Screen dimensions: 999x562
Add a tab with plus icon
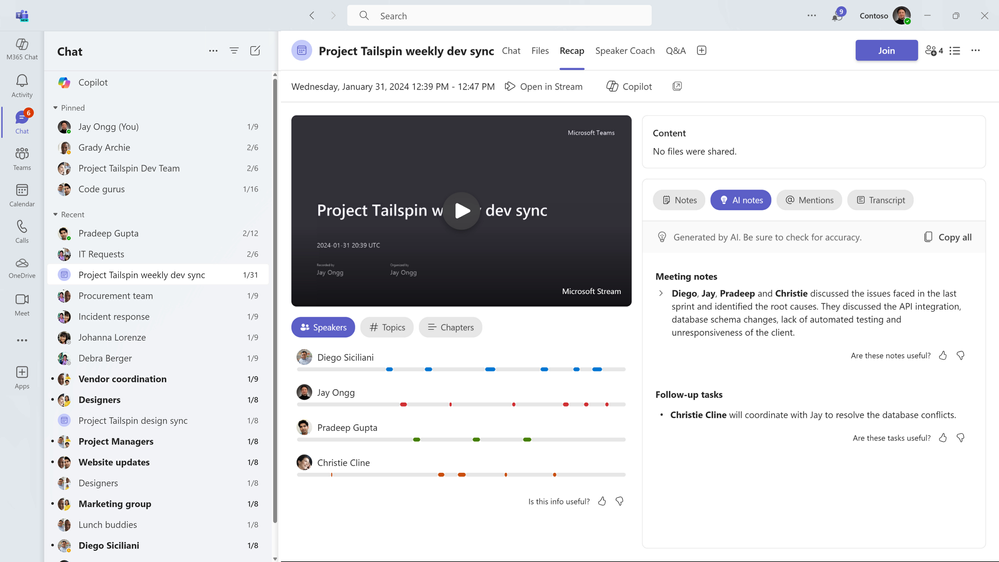(x=701, y=50)
